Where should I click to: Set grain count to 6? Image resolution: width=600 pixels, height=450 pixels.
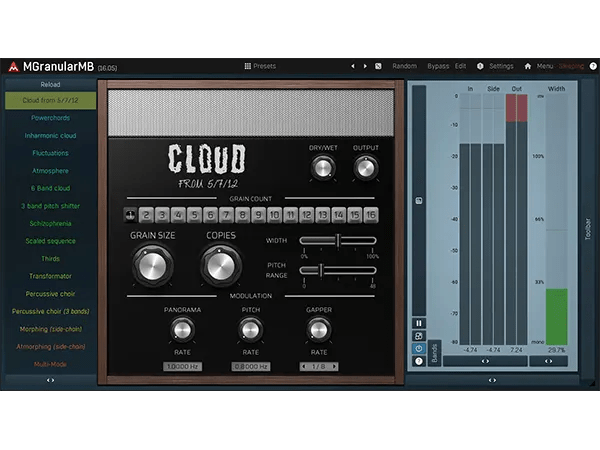210,215
